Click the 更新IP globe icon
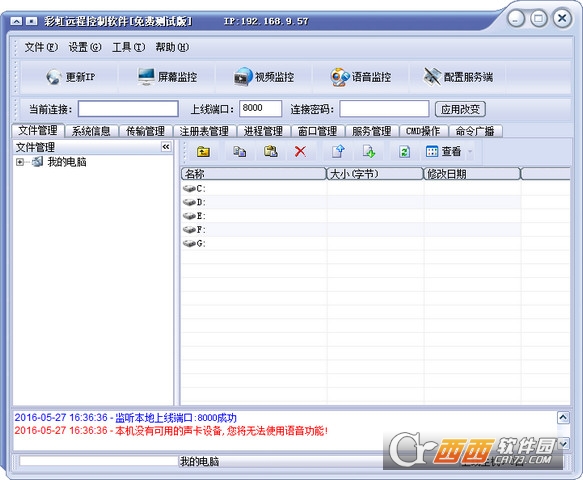 point(54,77)
